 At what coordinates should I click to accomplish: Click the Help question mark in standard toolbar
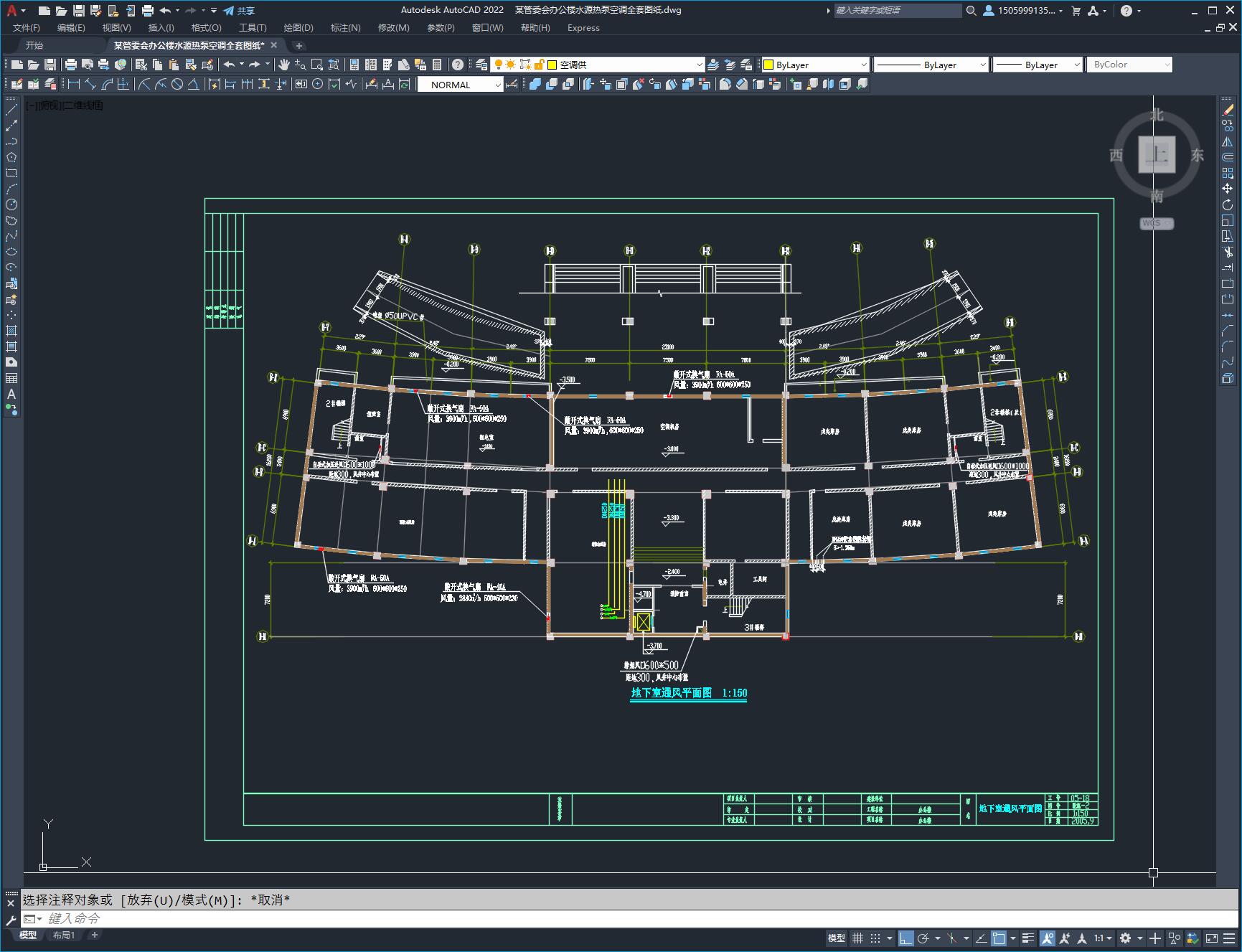pos(458,65)
